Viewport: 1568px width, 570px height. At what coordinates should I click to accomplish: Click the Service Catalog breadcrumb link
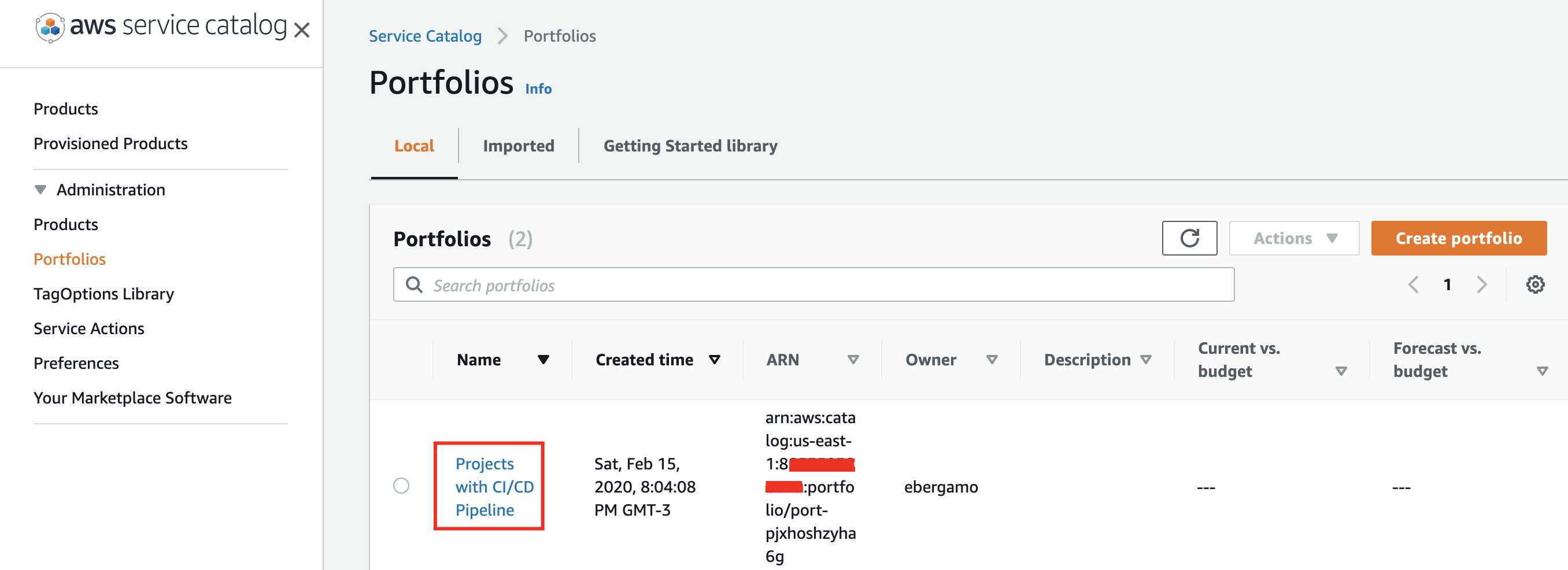[x=425, y=36]
